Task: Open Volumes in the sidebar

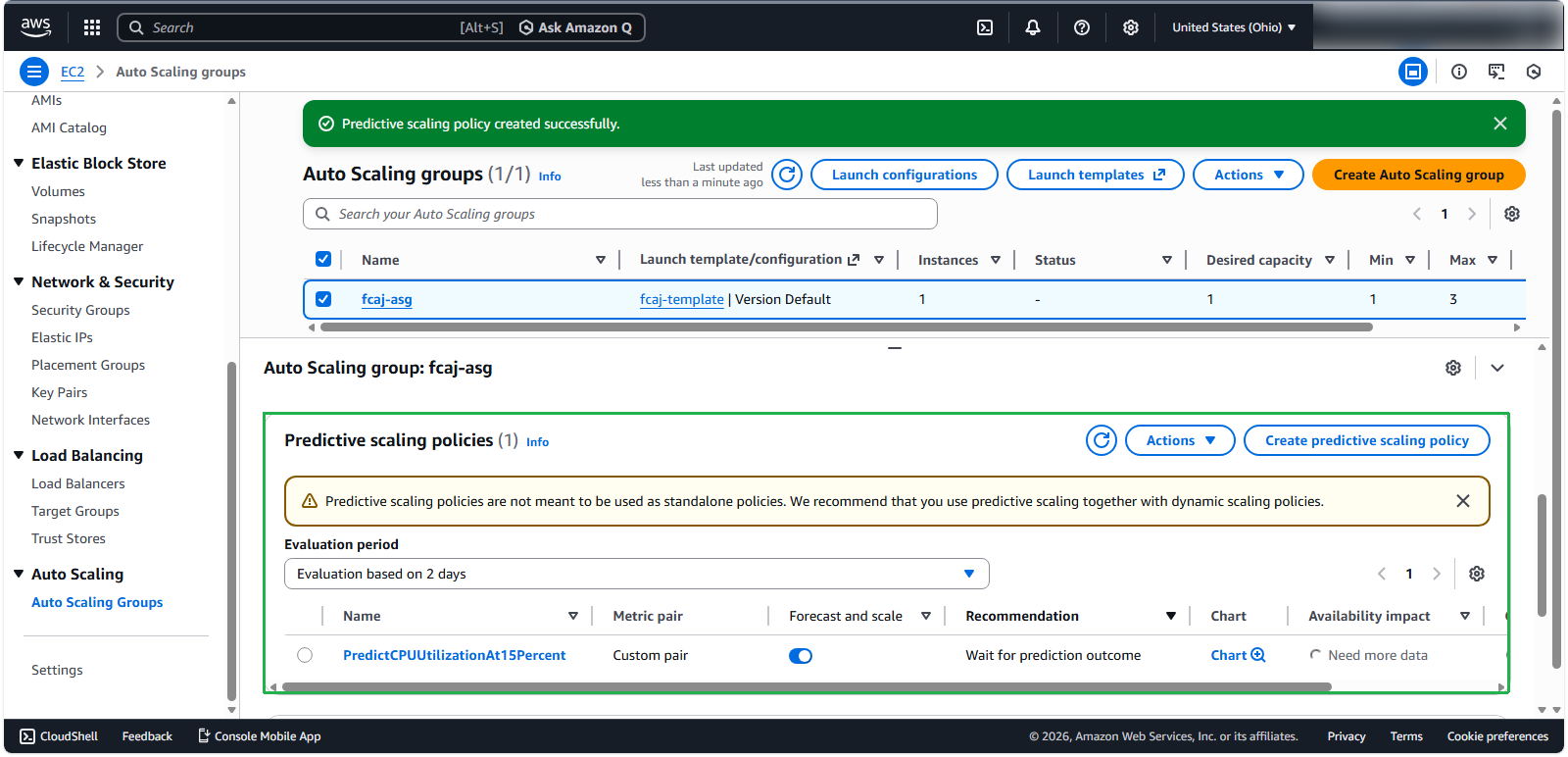Action: (x=58, y=191)
